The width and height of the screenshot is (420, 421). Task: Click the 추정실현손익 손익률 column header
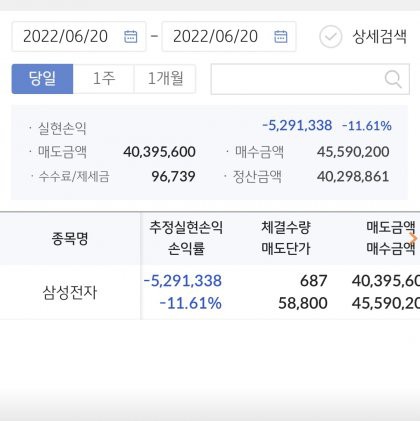(x=186, y=238)
